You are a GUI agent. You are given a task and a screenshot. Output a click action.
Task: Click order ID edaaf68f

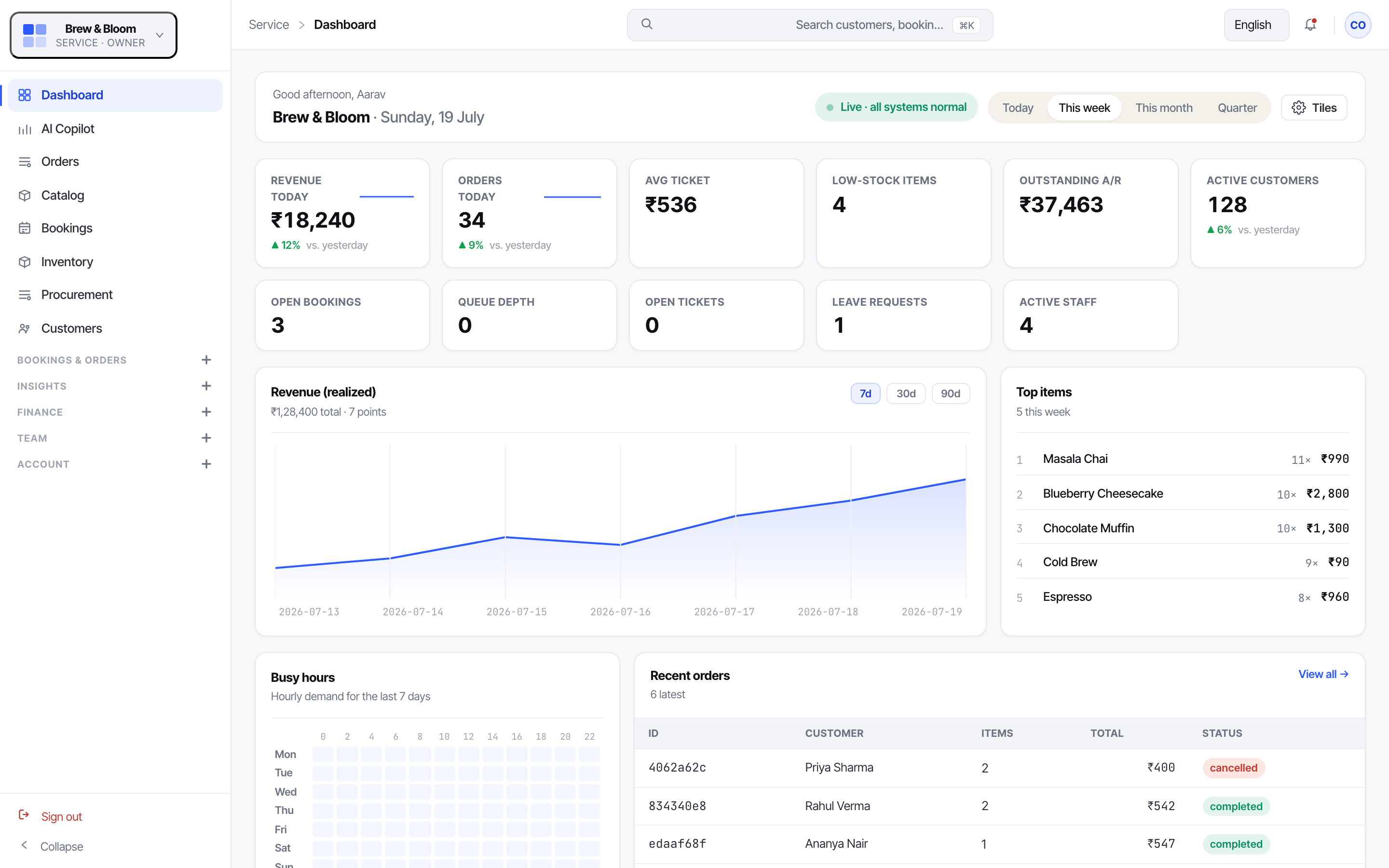coord(677,844)
